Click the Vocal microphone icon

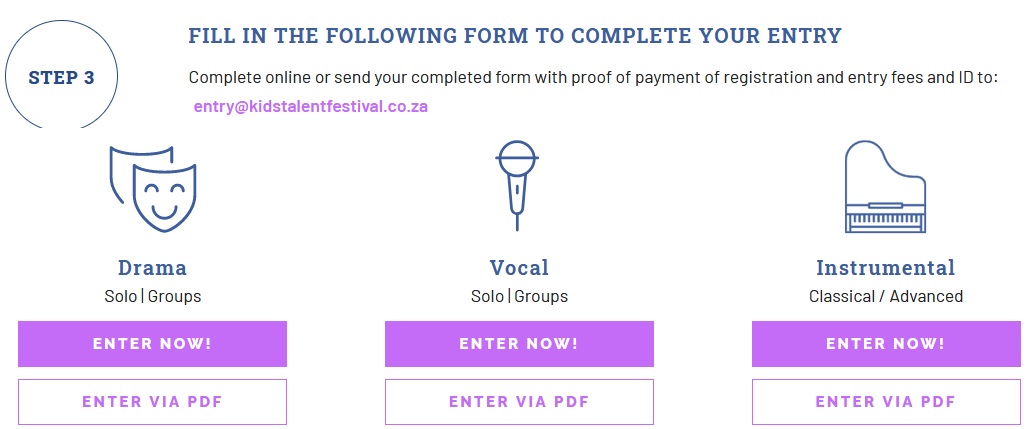click(518, 186)
